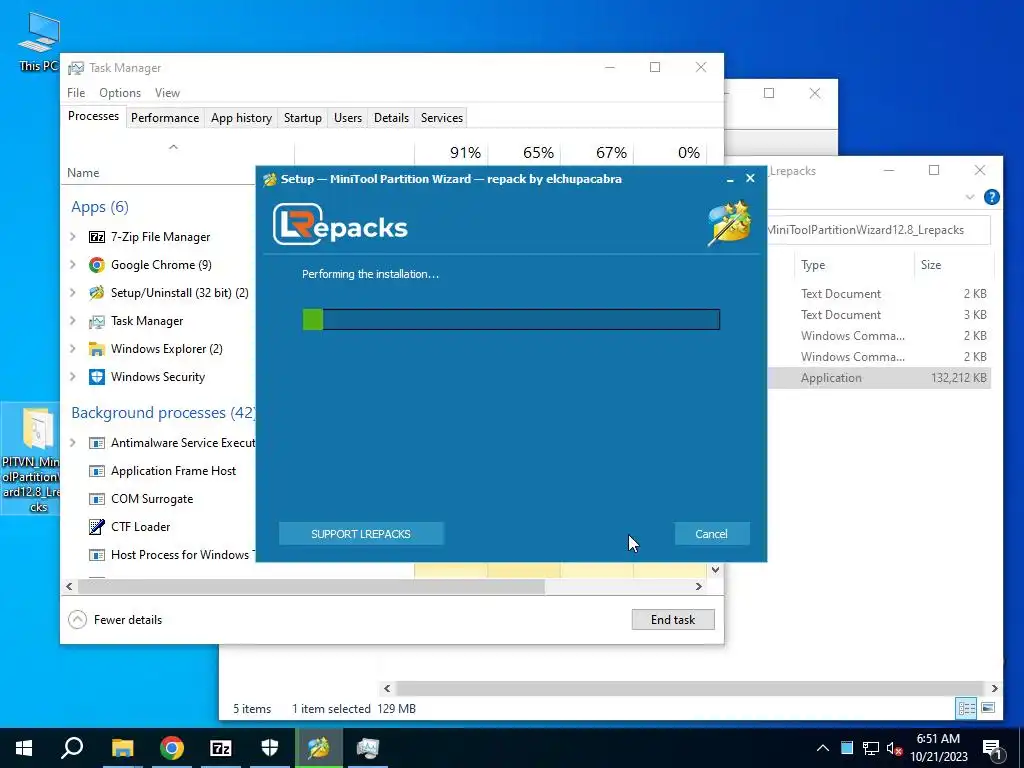Click the Explorer horizontal scrollbar
Viewport: 1024px width, 768px height.
coord(689,688)
